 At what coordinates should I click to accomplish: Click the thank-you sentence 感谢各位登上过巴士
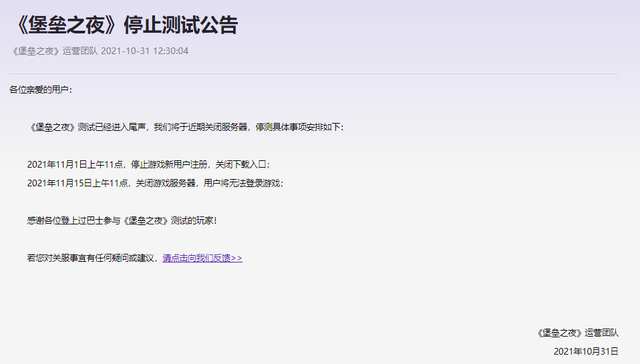tap(122, 221)
